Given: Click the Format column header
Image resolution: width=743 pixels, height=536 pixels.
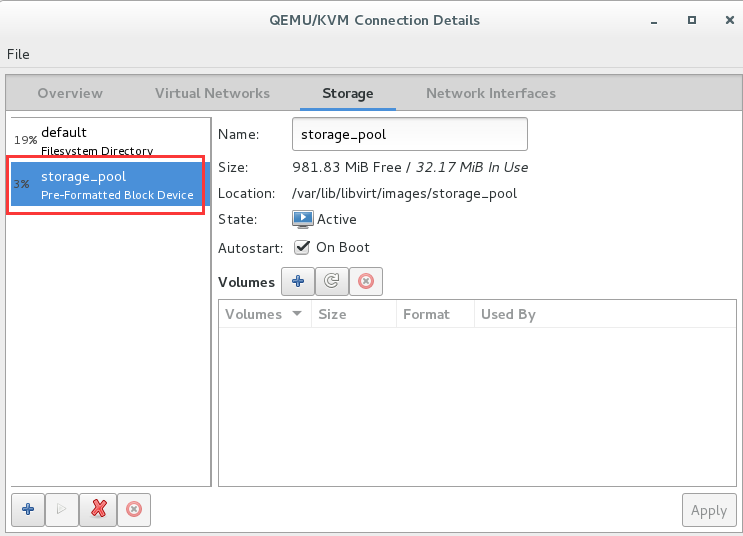Looking at the screenshot, I should click(x=435, y=314).
